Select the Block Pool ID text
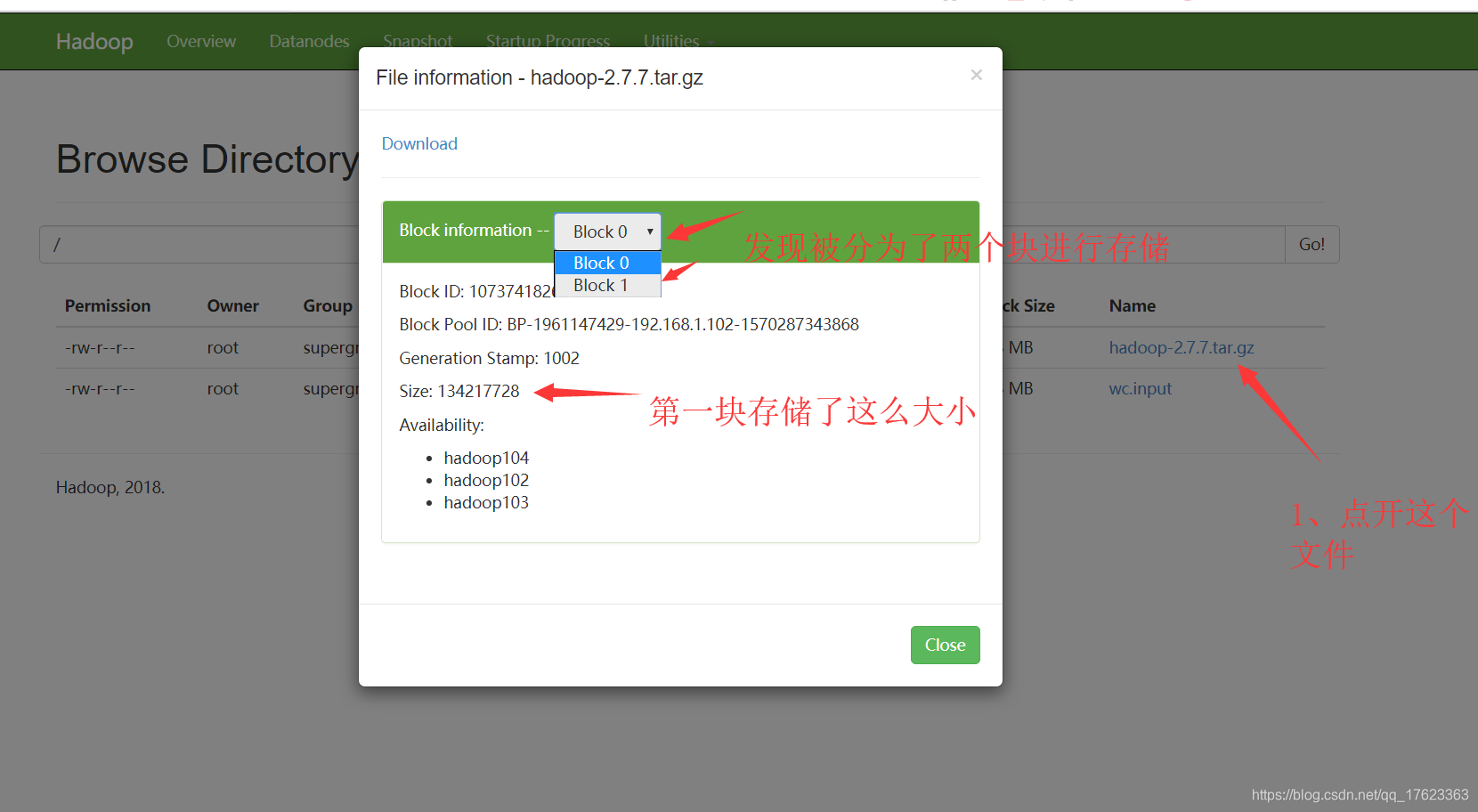Image resolution: width=1478 pixels, height=812 pixels. 629,324
